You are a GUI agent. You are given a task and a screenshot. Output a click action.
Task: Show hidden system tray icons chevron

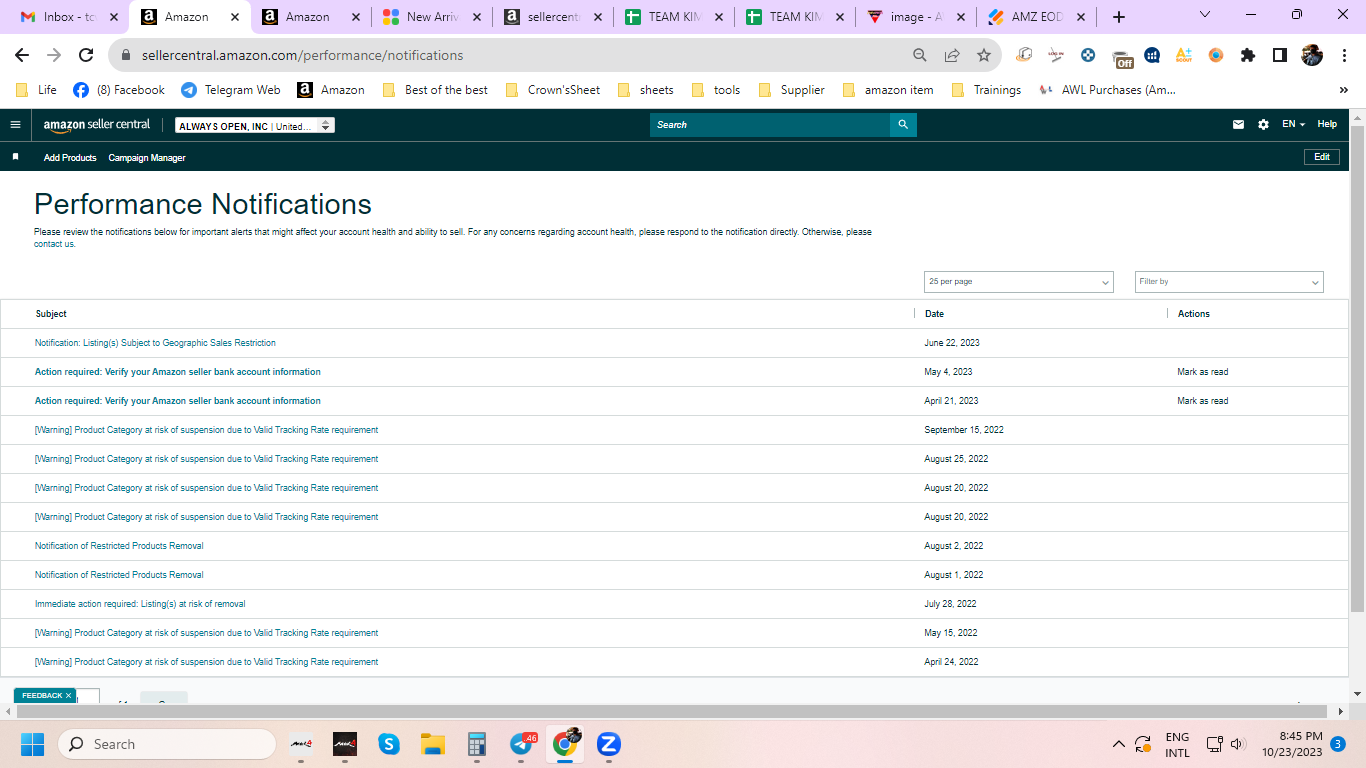click(x=1119, y=744)
